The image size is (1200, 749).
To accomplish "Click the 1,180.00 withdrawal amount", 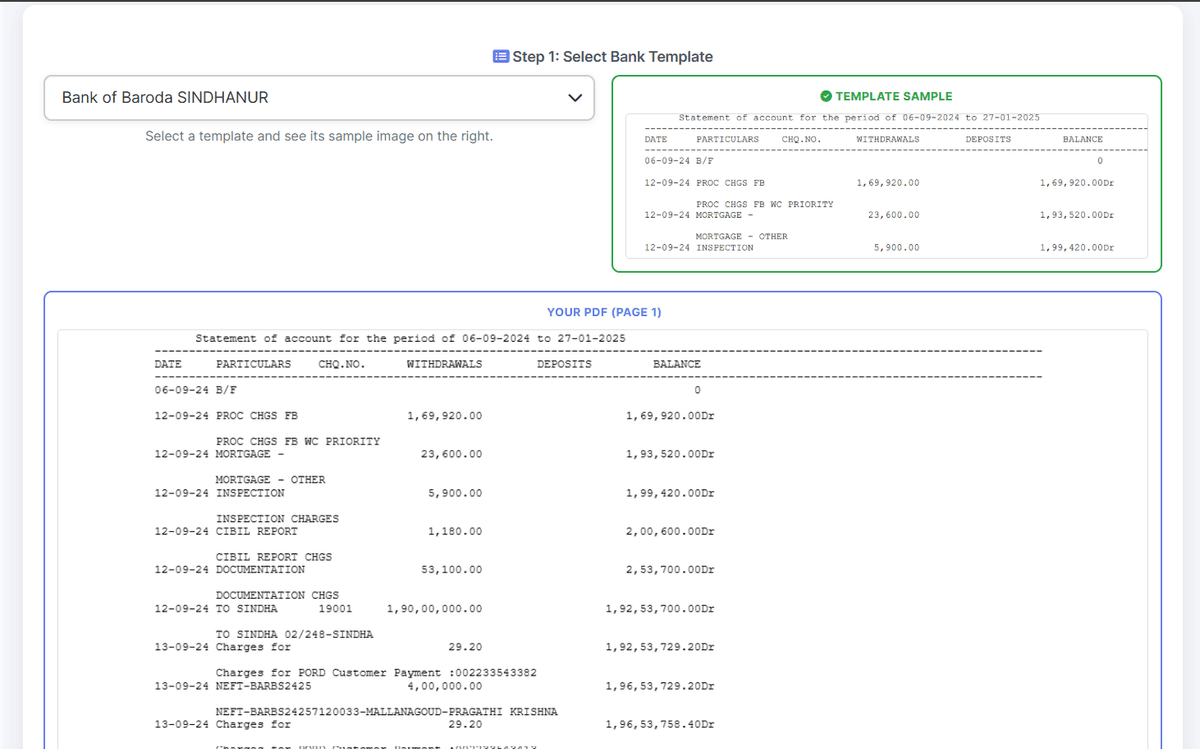I will pos(454,532).
